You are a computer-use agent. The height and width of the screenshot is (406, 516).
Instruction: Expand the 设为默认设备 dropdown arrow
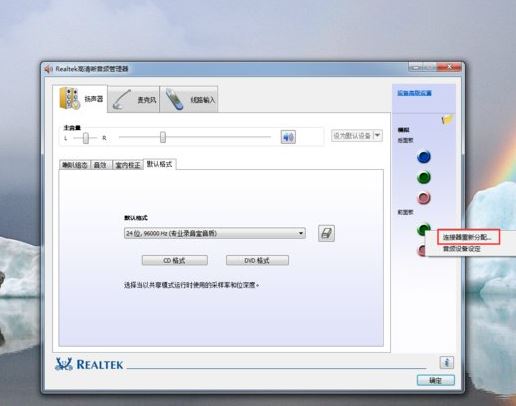pos(378,135)
